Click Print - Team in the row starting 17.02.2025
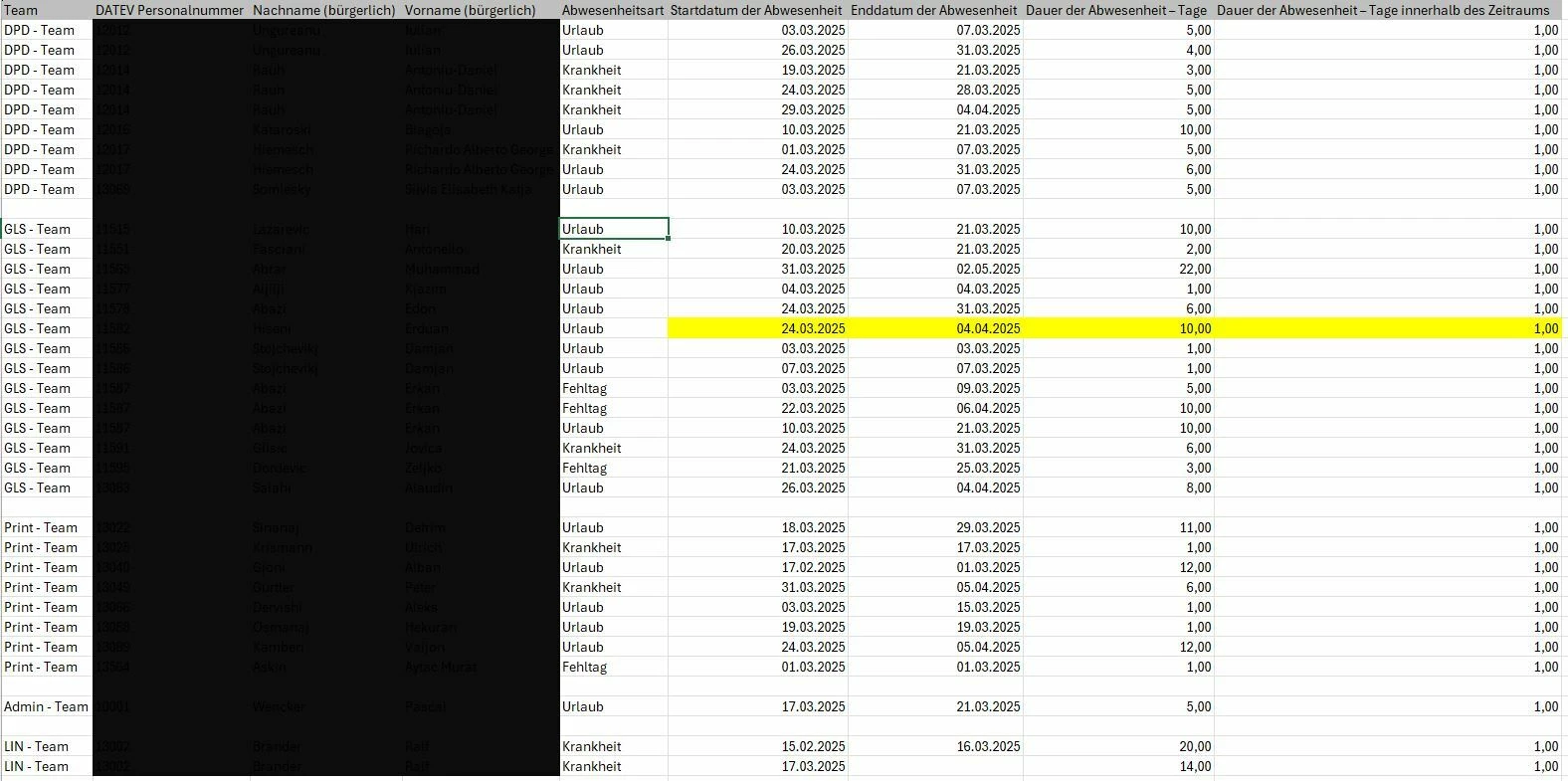This screenshot has width=1568, height=781. click(x=41, y=567)
